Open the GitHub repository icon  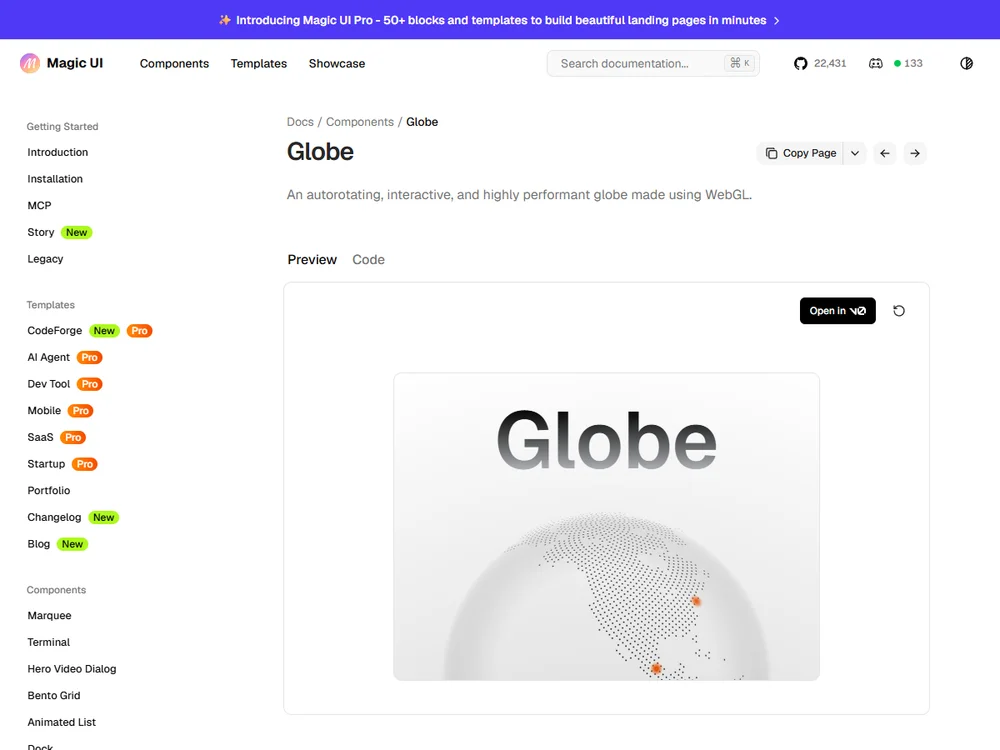800,63
